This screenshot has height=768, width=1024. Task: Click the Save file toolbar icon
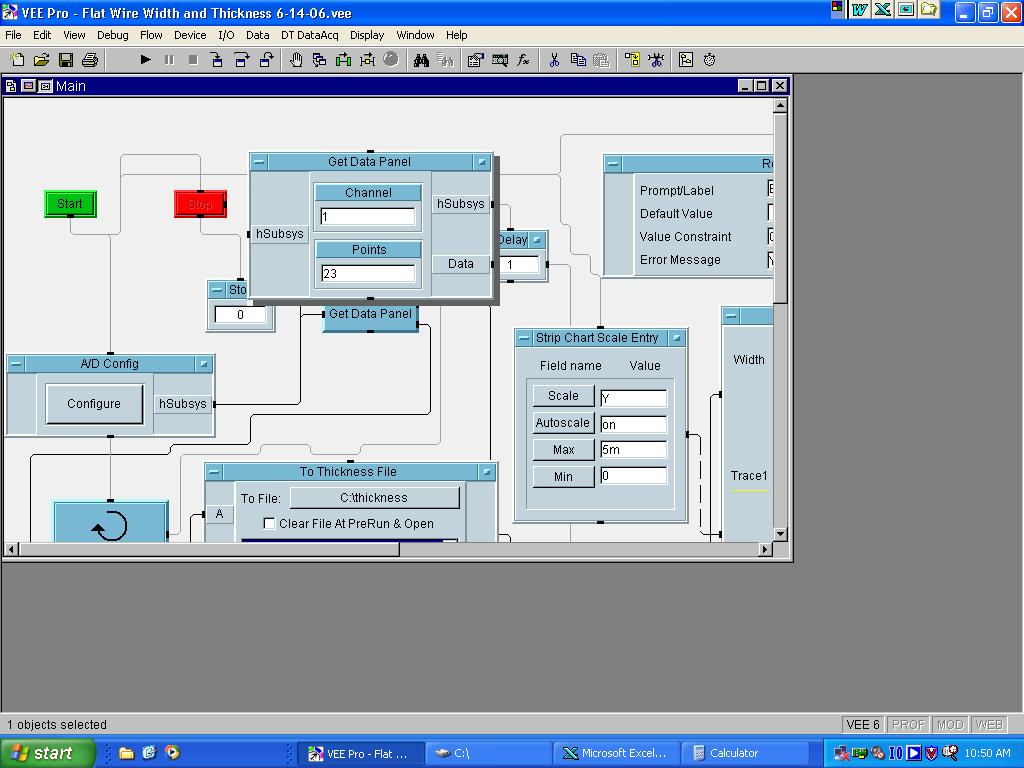[x=66, y=60]
